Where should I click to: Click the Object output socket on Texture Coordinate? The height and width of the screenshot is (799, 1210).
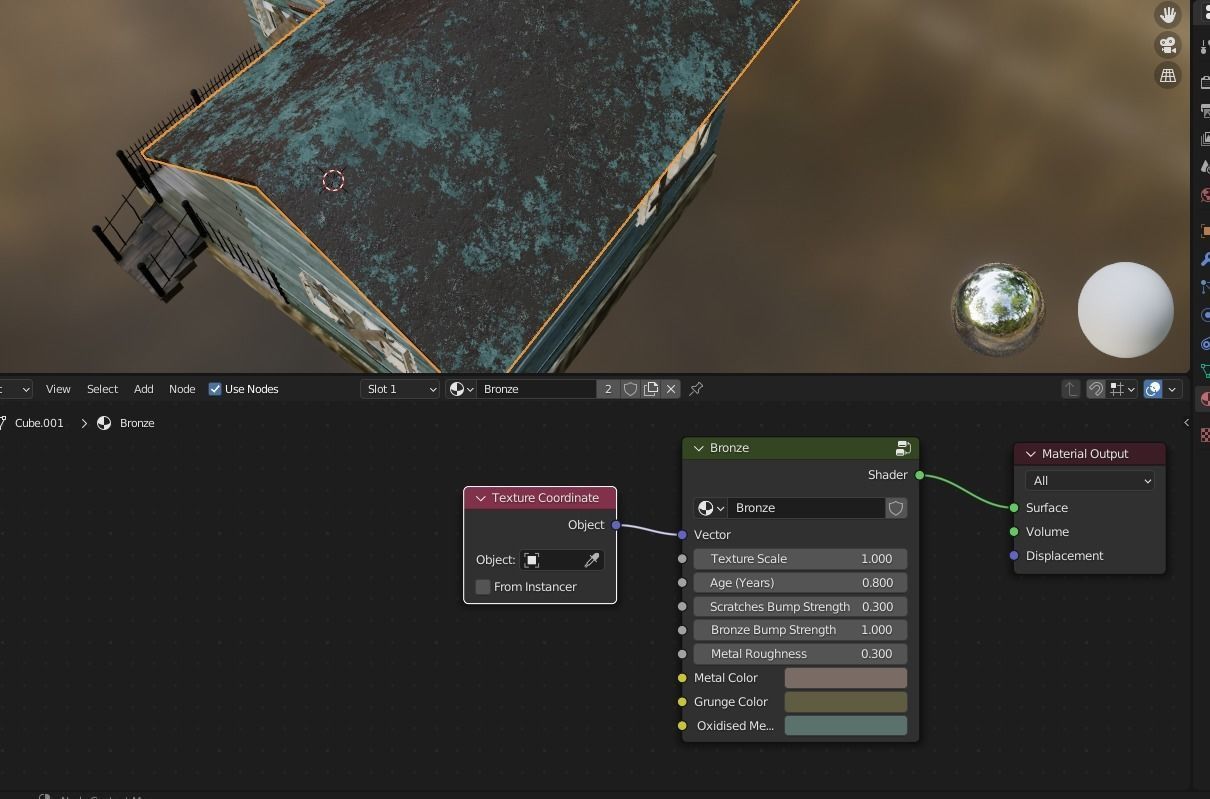tap(616, 525)
